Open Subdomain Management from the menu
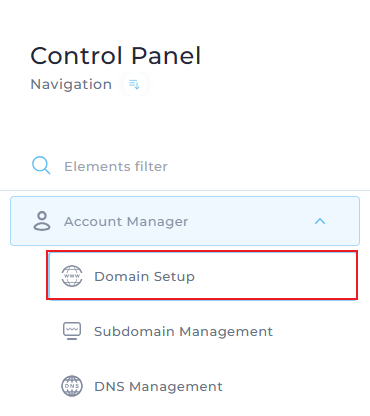 pos(202,331)
